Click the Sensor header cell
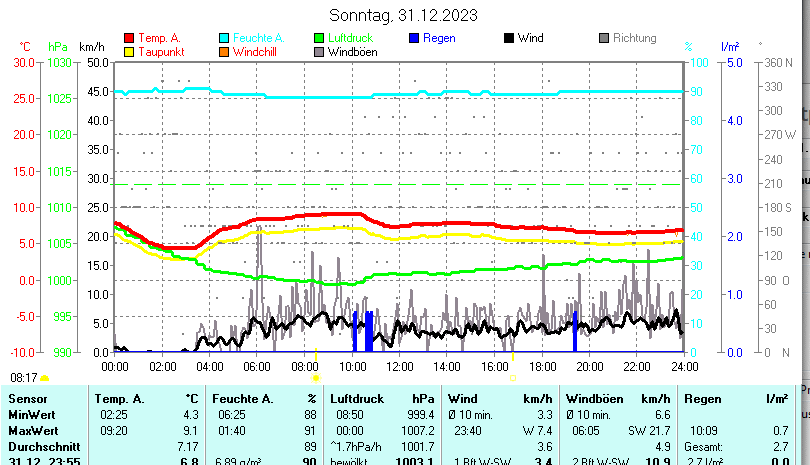 tap(27, 399)
